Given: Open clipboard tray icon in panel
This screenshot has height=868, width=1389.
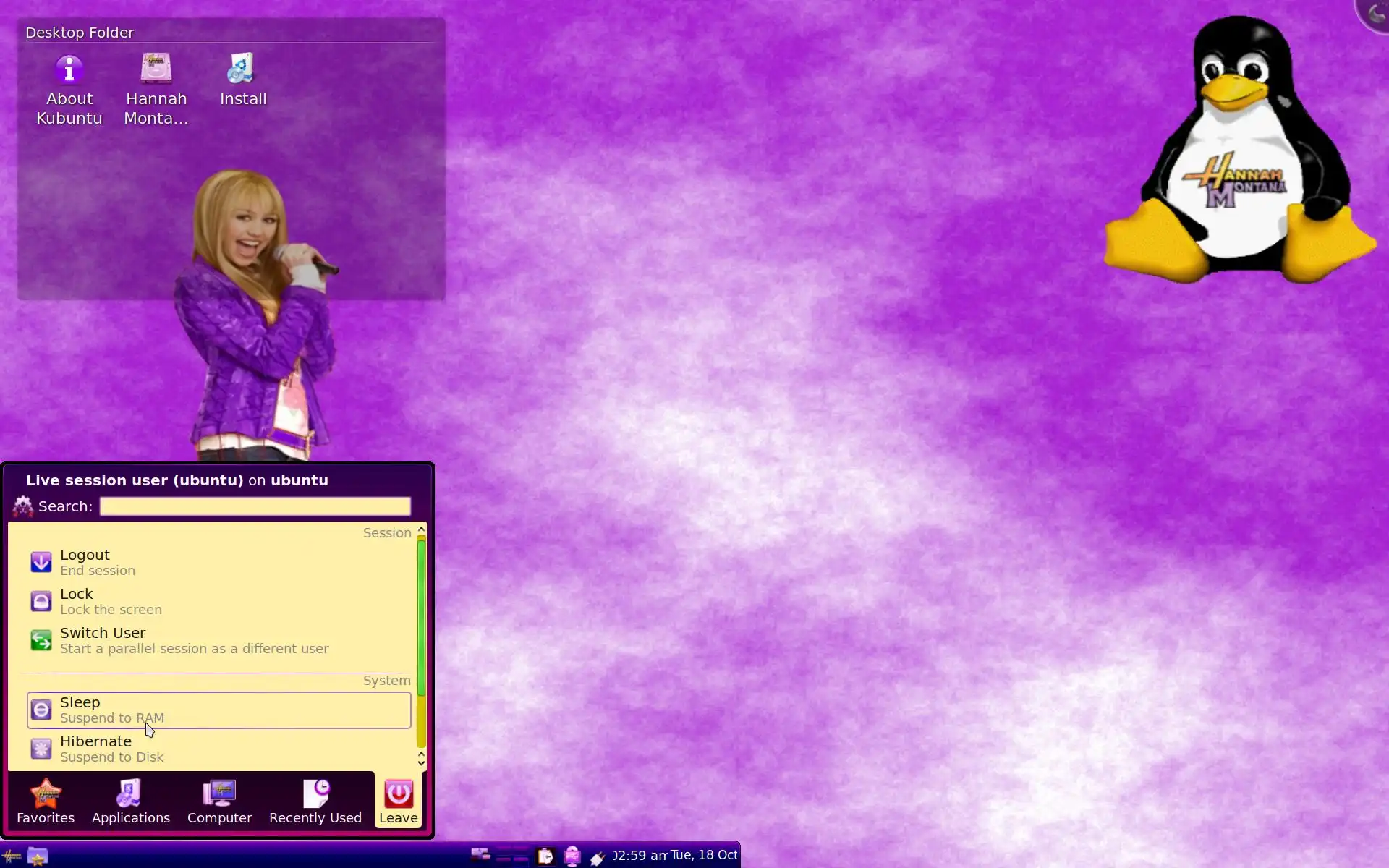Looking at the screenshot, I should tap(545, 856).
